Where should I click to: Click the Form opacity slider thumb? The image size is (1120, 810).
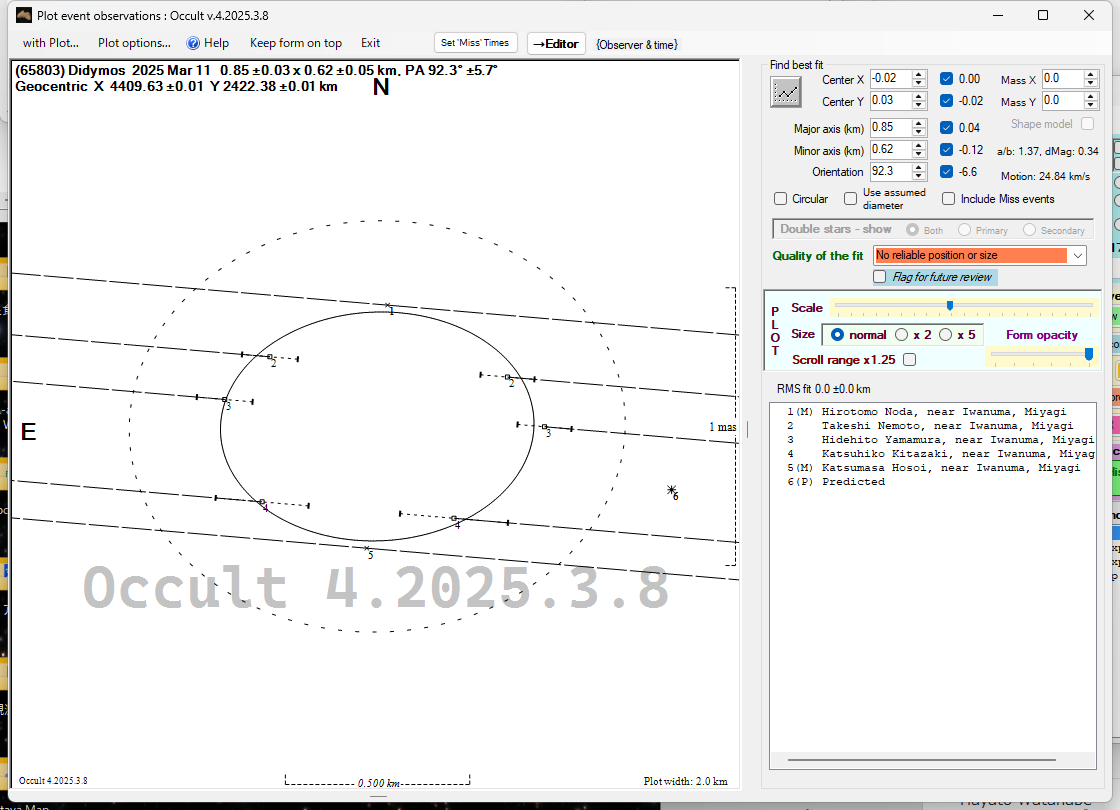click(1089, 353)
